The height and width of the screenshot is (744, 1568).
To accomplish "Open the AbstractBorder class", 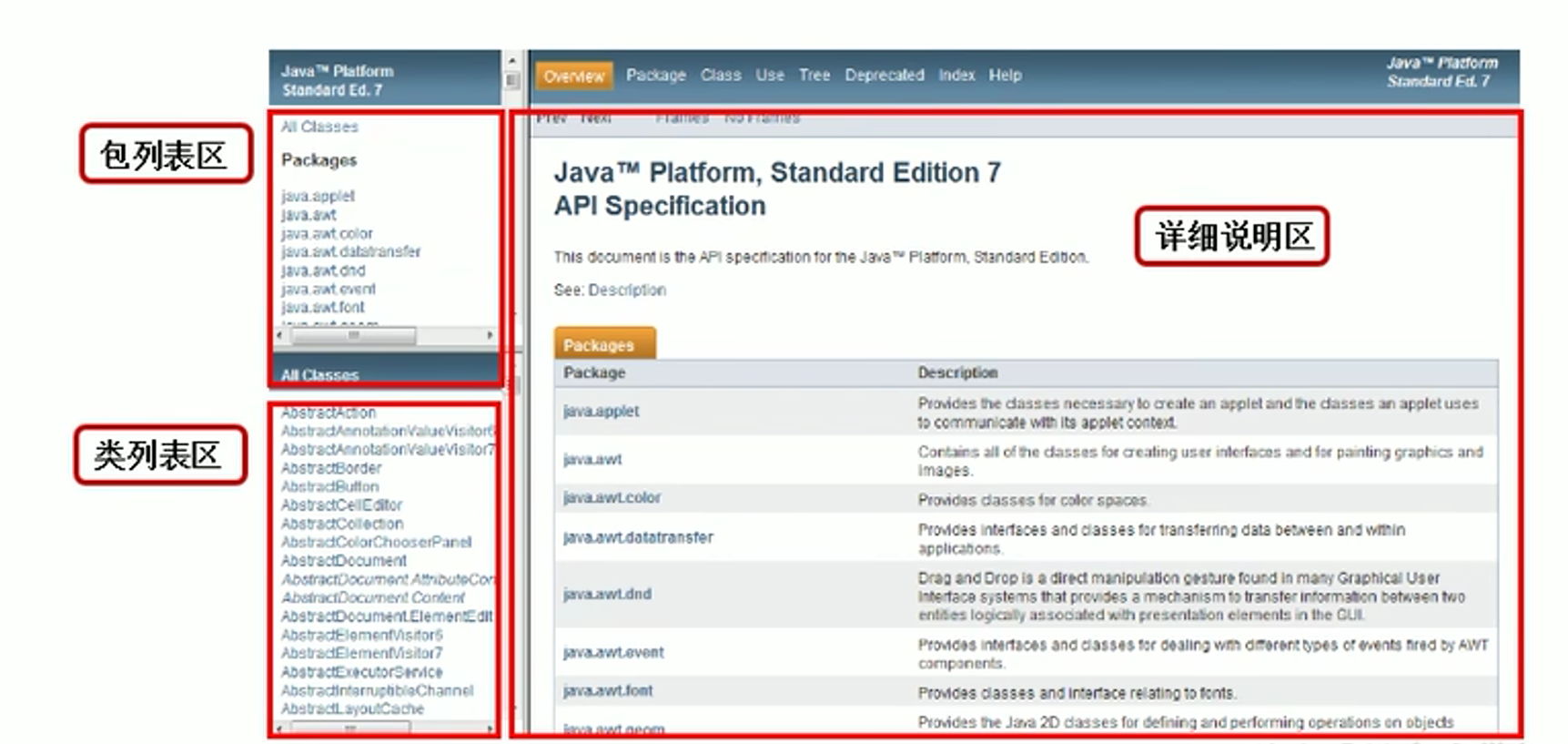I will [x=331, y=468].
